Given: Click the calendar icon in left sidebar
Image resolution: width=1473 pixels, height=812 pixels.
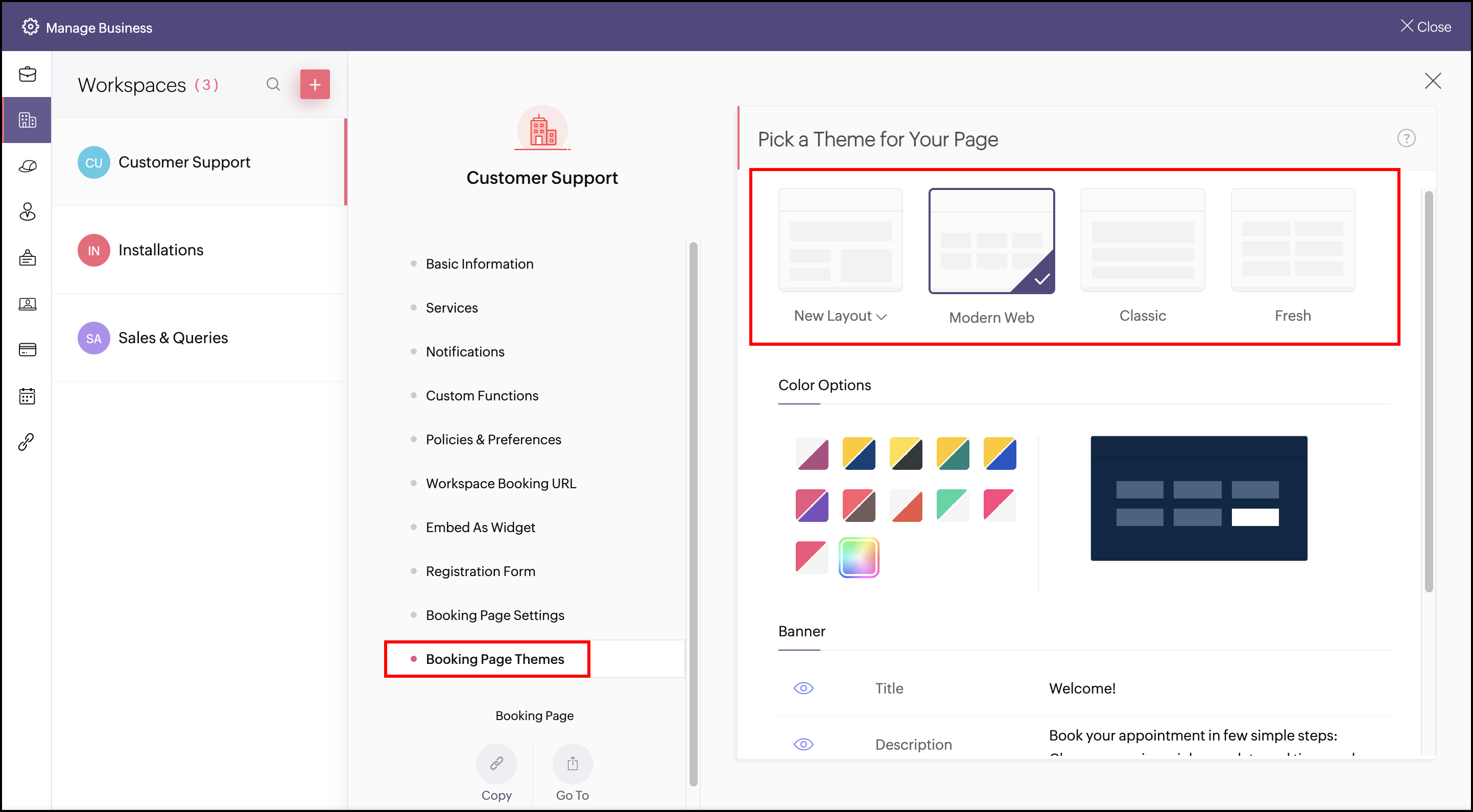Looking at the screenshot, I should [27, 396].
